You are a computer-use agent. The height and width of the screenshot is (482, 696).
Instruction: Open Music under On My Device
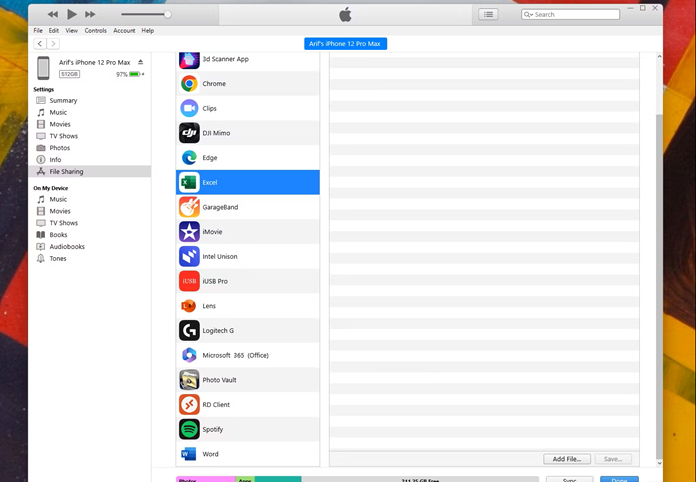click(x=58, y=199)
